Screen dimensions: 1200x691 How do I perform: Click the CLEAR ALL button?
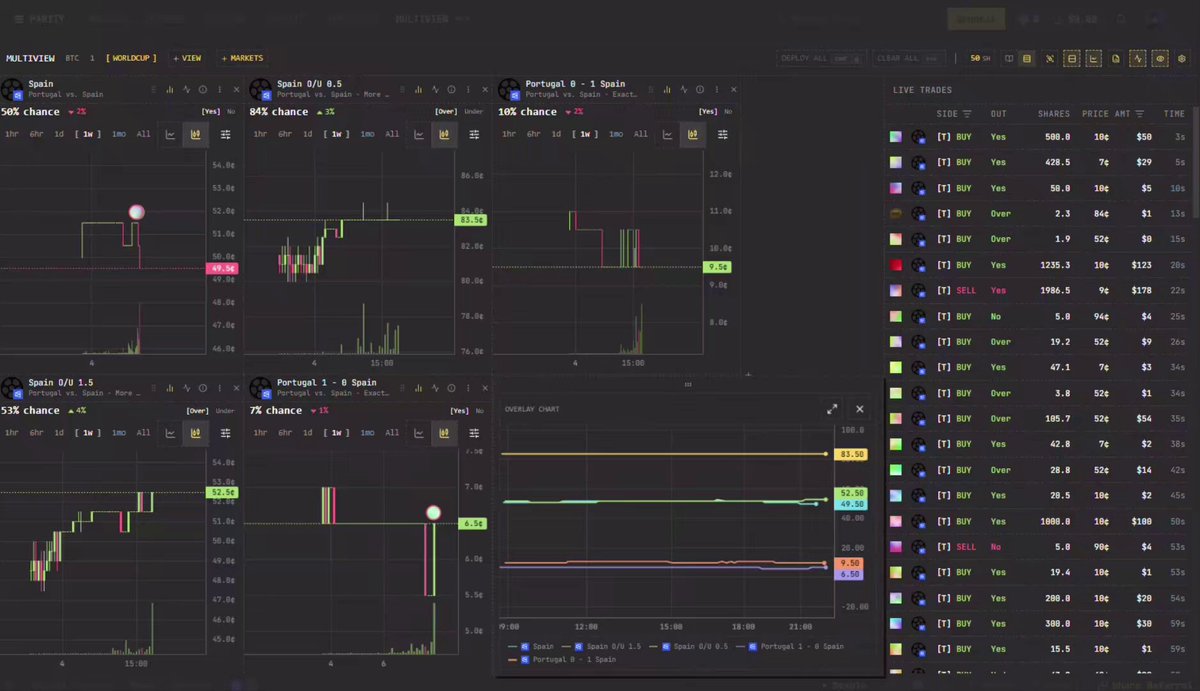pyautogui.click(x=910, y=59)
